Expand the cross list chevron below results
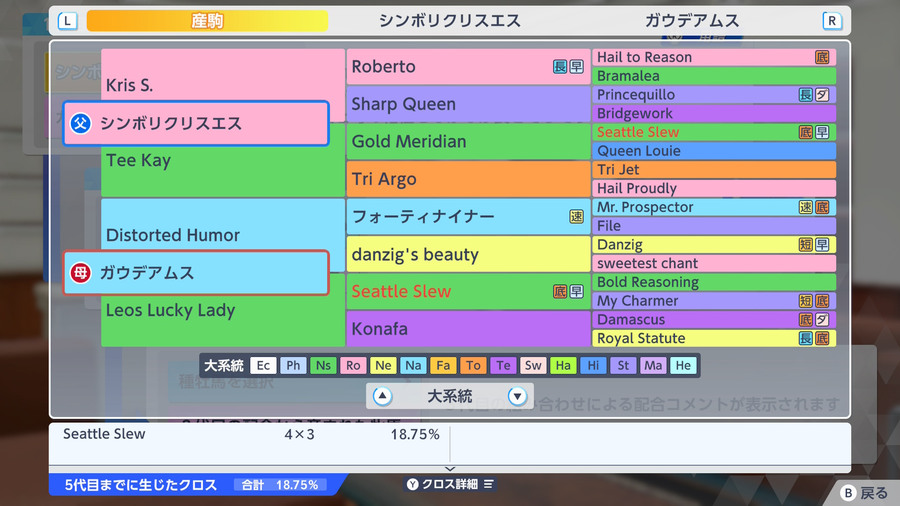 pos(450,469)
